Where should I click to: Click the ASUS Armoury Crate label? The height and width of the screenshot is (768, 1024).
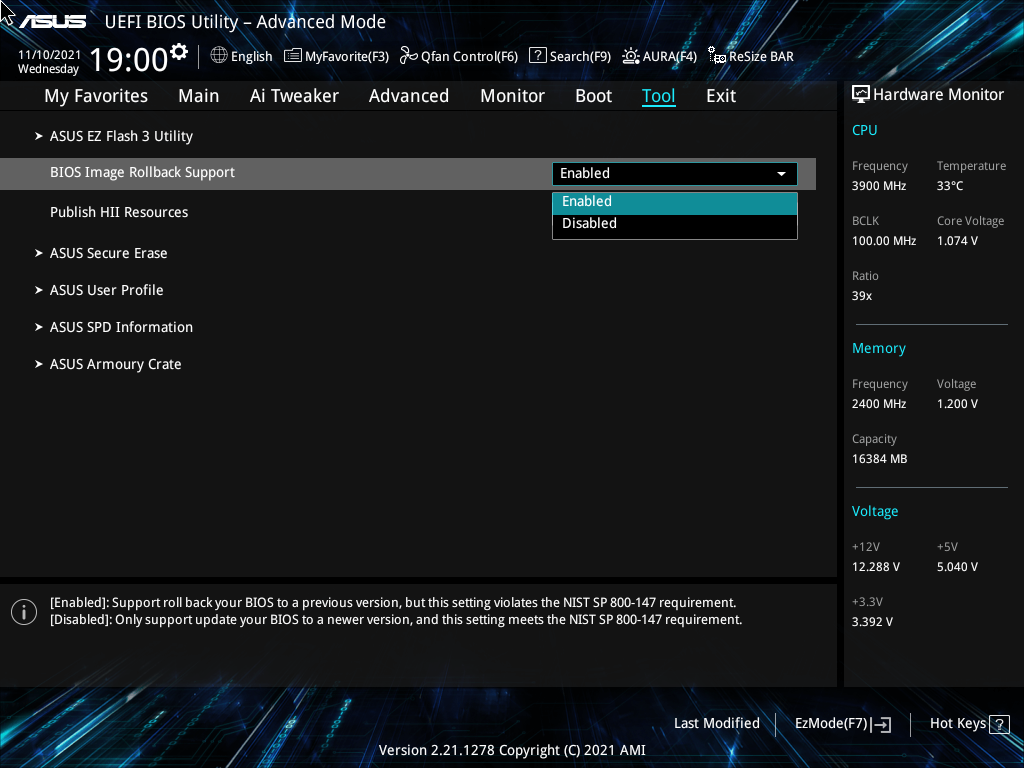click(116, 364)
